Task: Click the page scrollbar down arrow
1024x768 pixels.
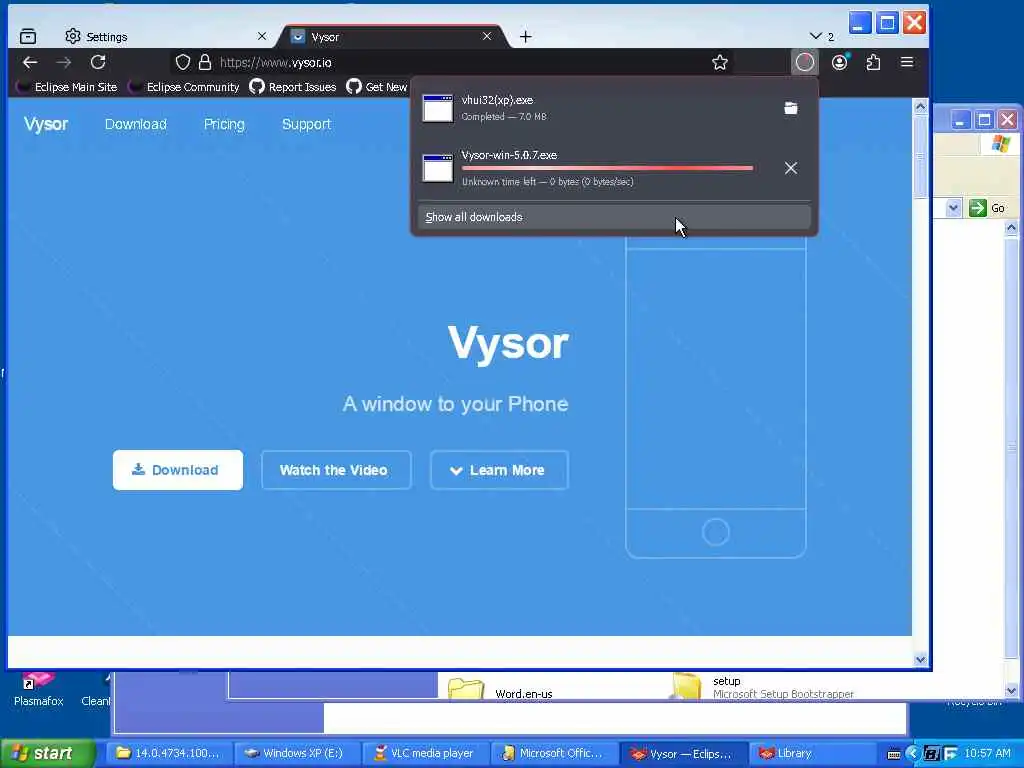Action: click(920, 660)
